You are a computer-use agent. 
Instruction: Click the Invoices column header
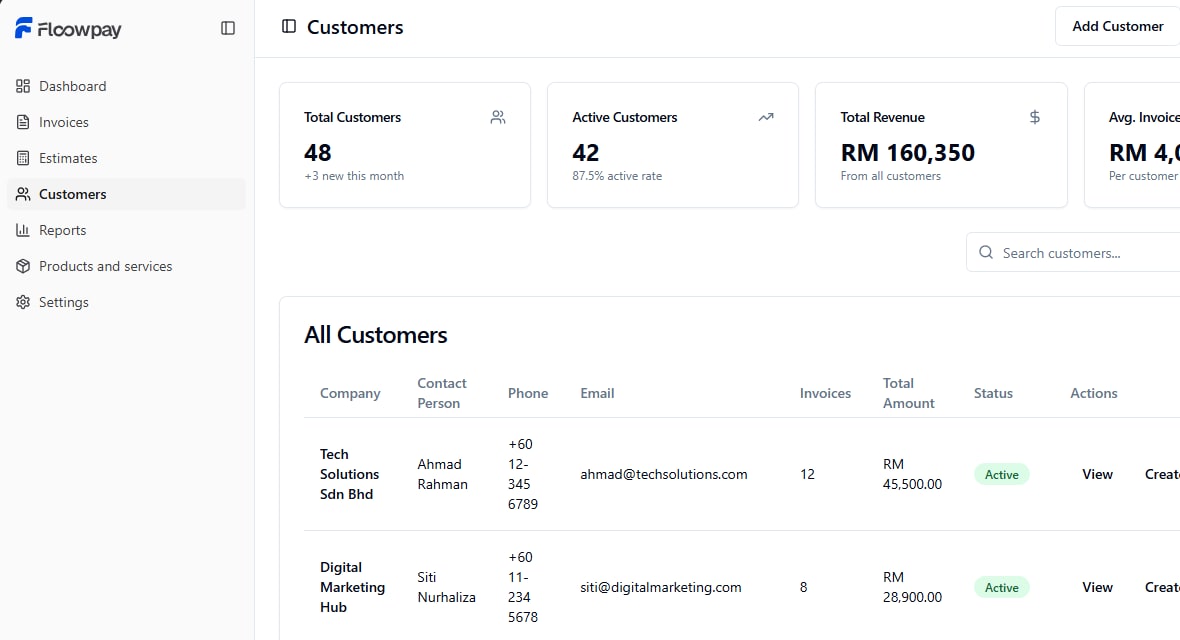(825, 393)
